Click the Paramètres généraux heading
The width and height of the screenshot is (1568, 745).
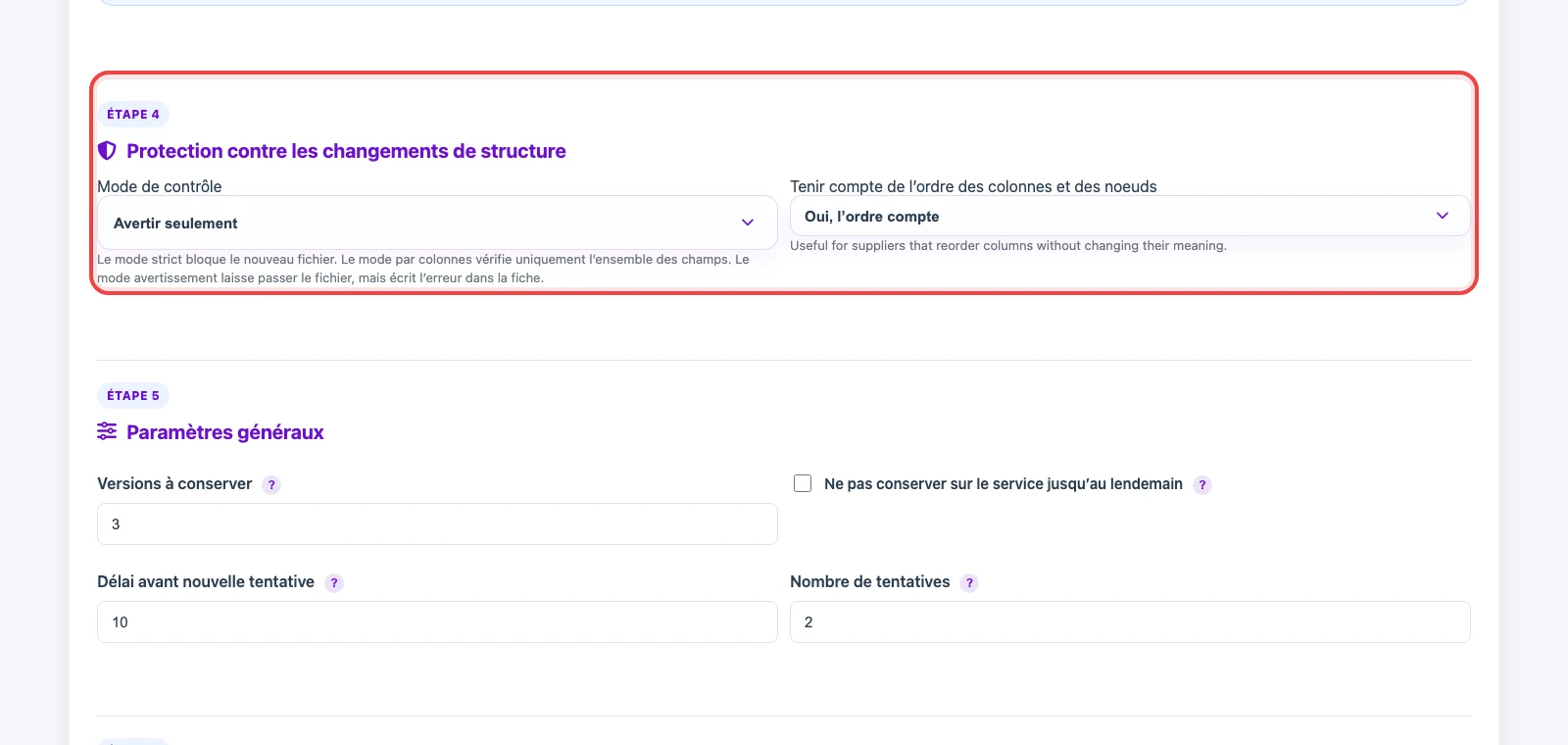pos(225,432)
